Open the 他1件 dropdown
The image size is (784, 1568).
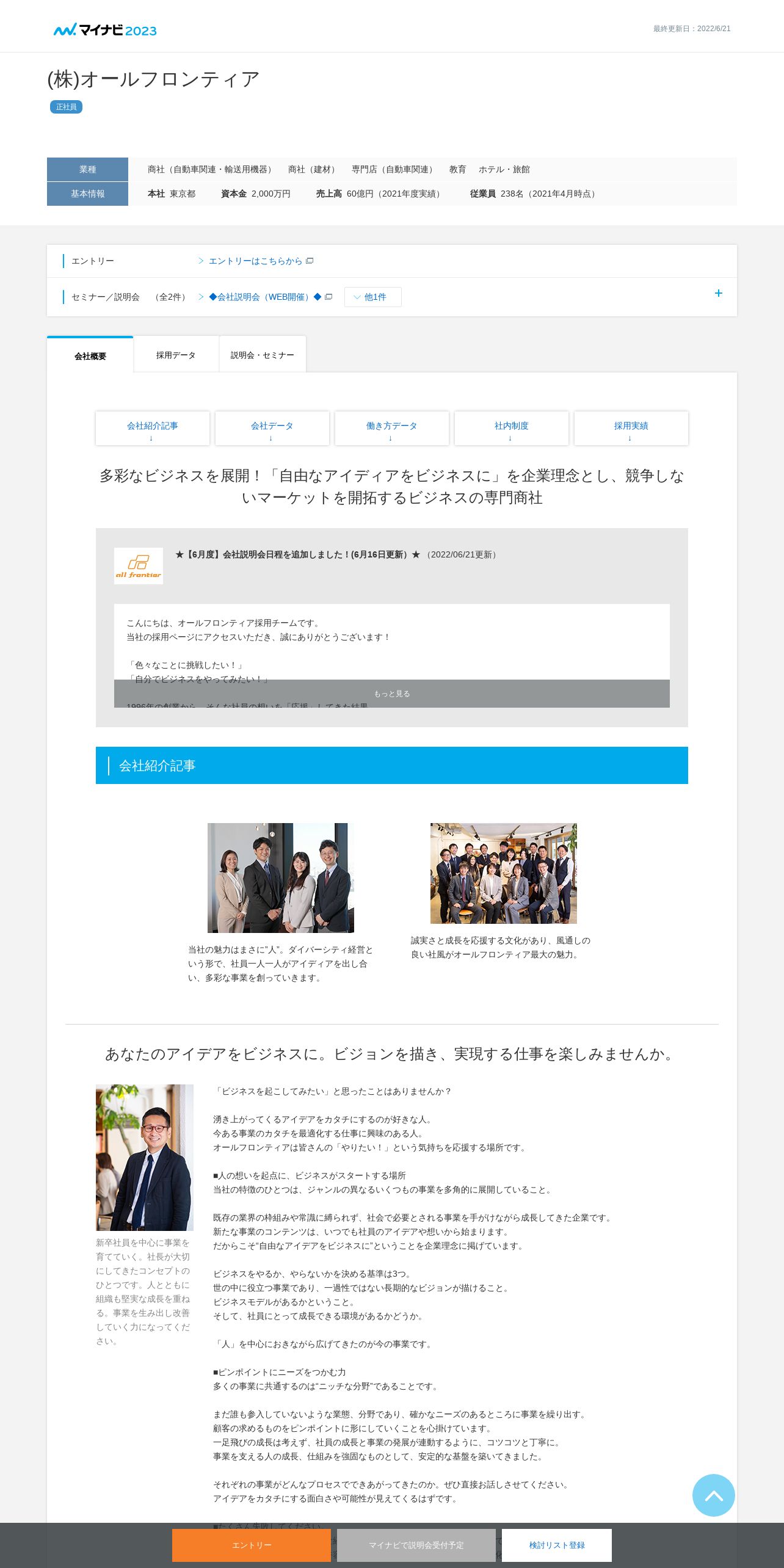(372, 297)
